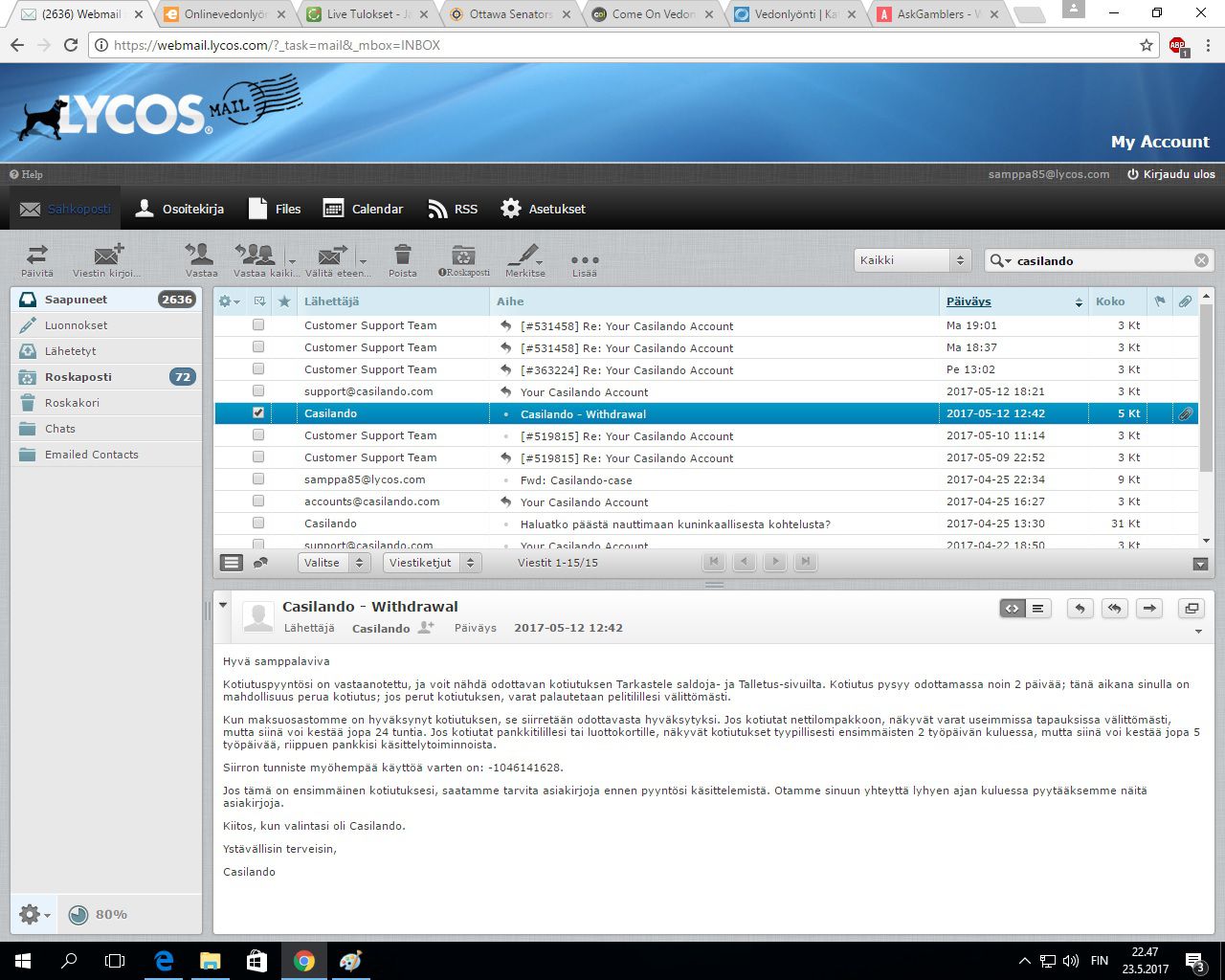1225x980 pixels.
Task: Go to next page of messages
Action: 775,562
